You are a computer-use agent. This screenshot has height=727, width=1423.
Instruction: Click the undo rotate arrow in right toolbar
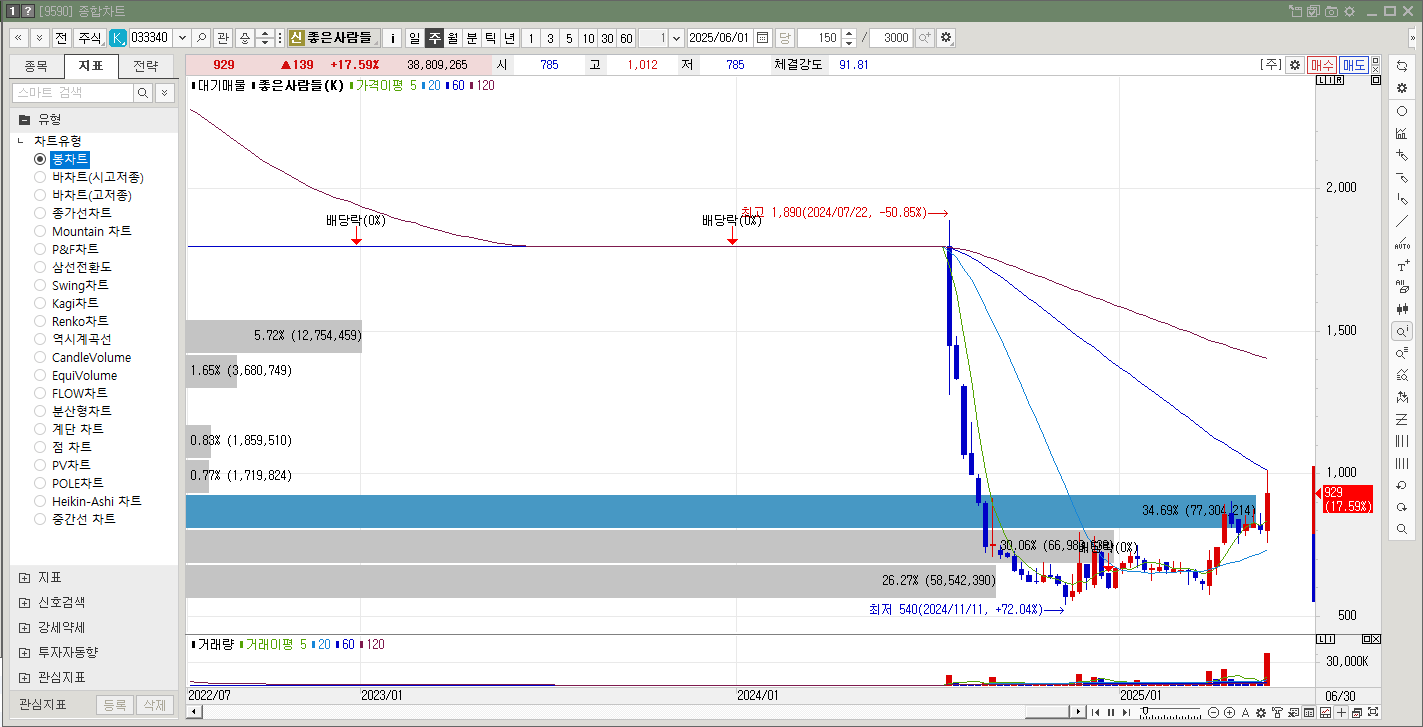(1402, 485)
